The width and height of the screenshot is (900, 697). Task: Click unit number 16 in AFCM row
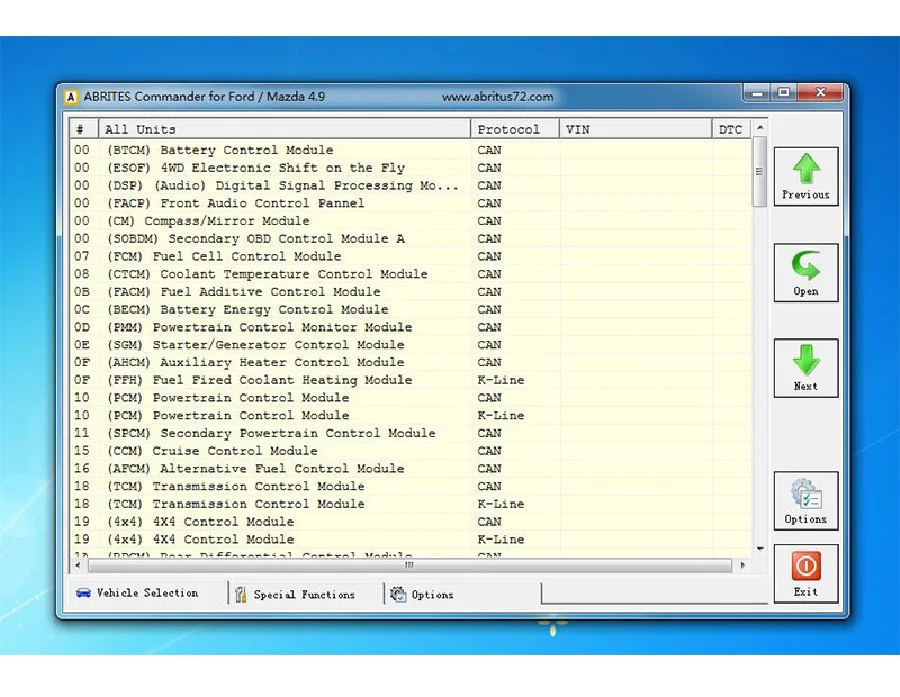click(82, 468)
